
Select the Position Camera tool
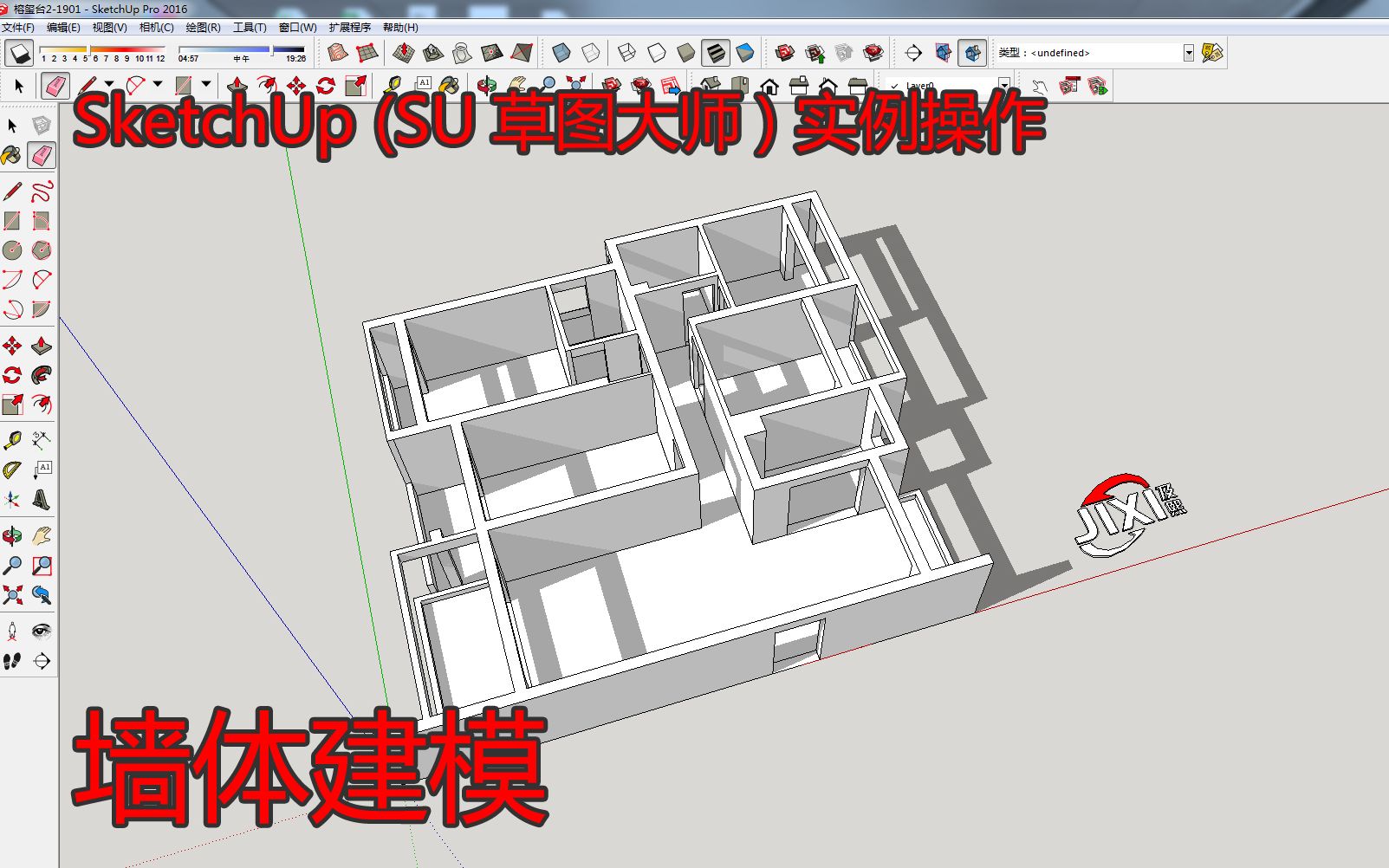point(12,632)
